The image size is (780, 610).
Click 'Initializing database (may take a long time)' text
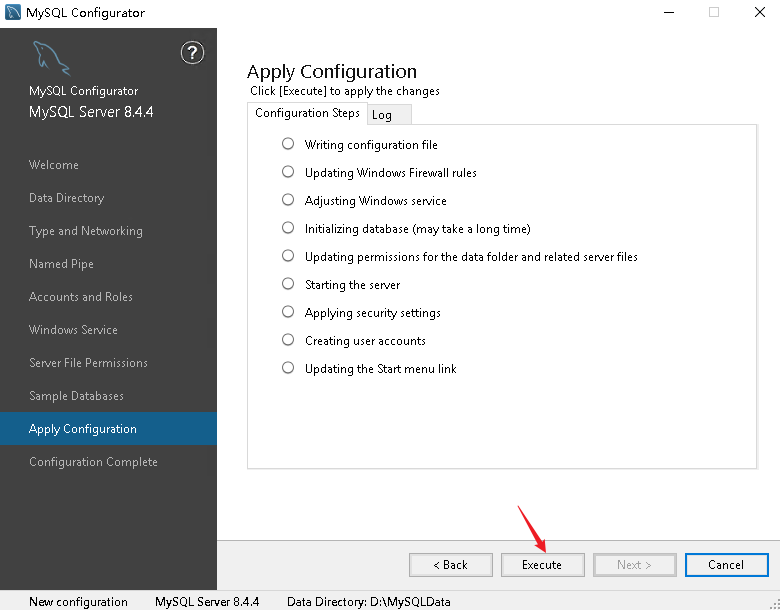[417, 229]
